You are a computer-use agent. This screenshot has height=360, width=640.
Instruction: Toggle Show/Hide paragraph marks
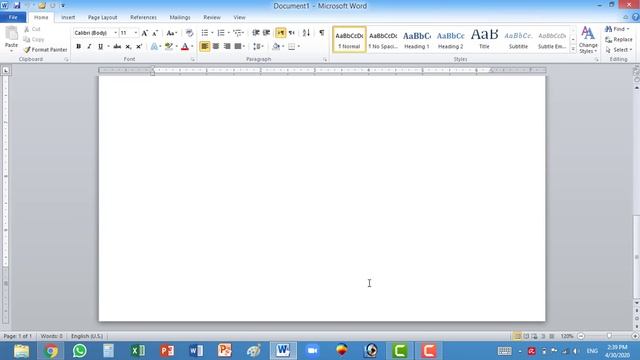coord(322,33)
